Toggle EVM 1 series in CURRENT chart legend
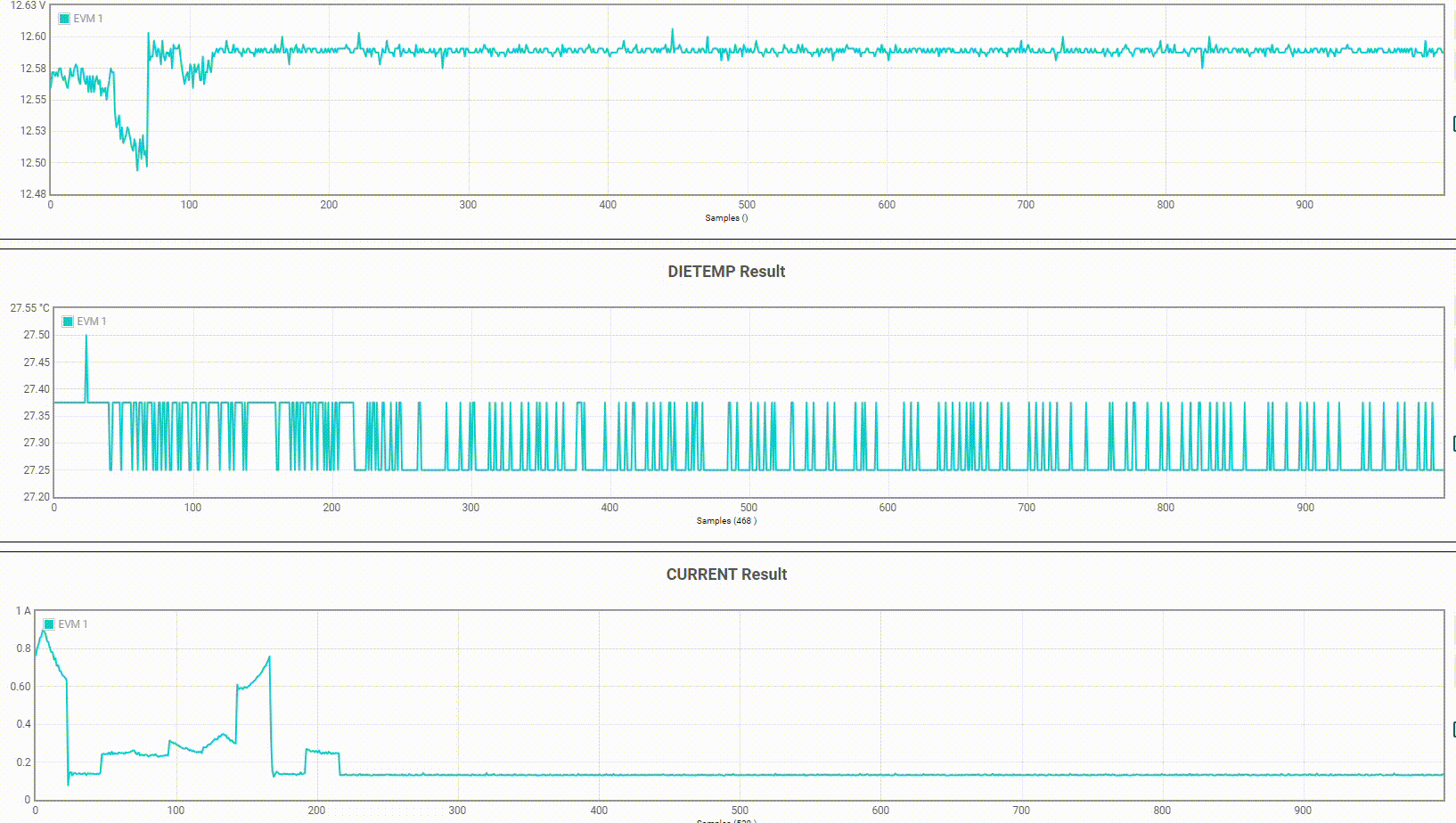Viewport: 1456px width, 823px height. 49,624
